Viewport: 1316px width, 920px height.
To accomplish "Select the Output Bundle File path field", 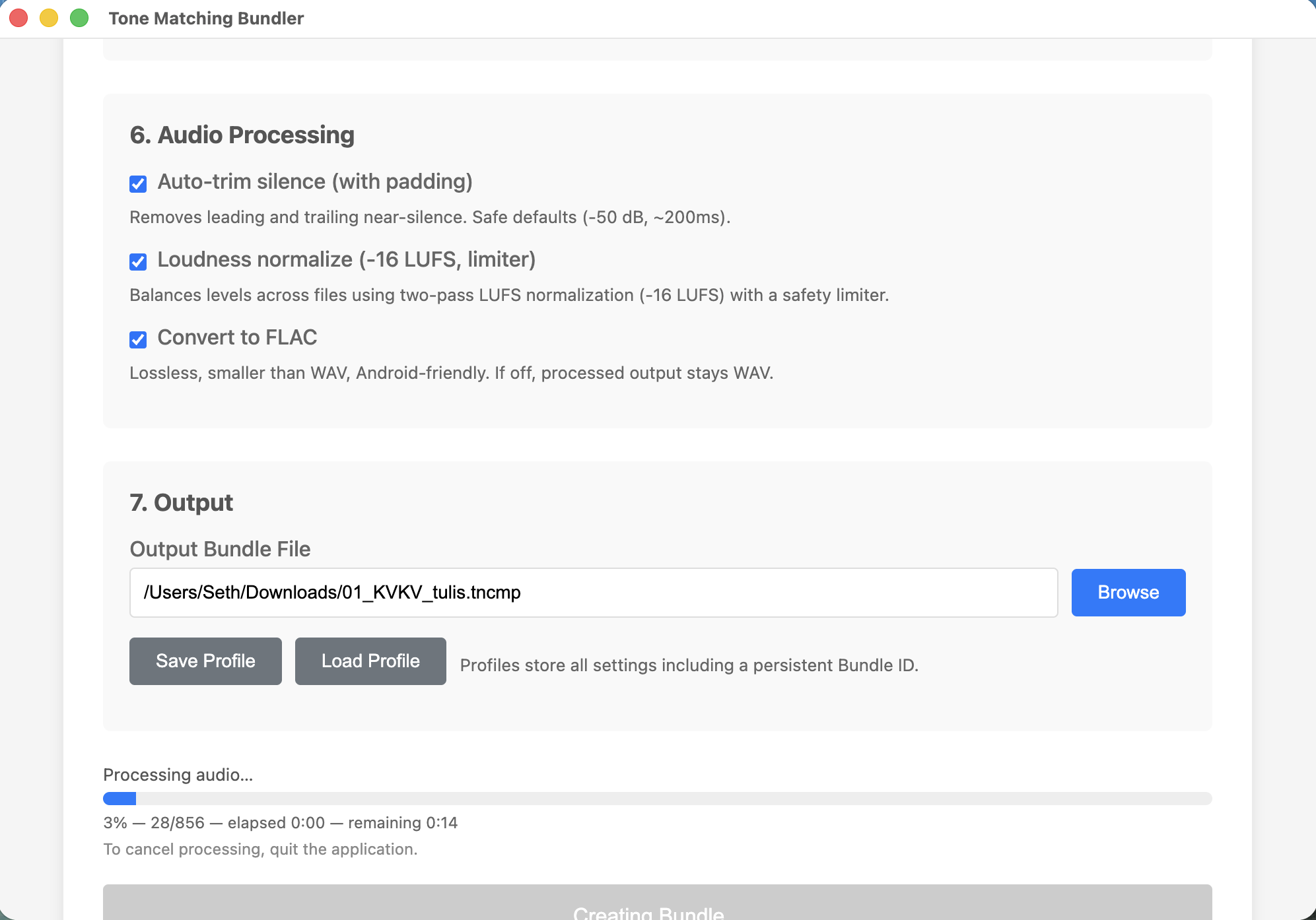I will point(594,593).
